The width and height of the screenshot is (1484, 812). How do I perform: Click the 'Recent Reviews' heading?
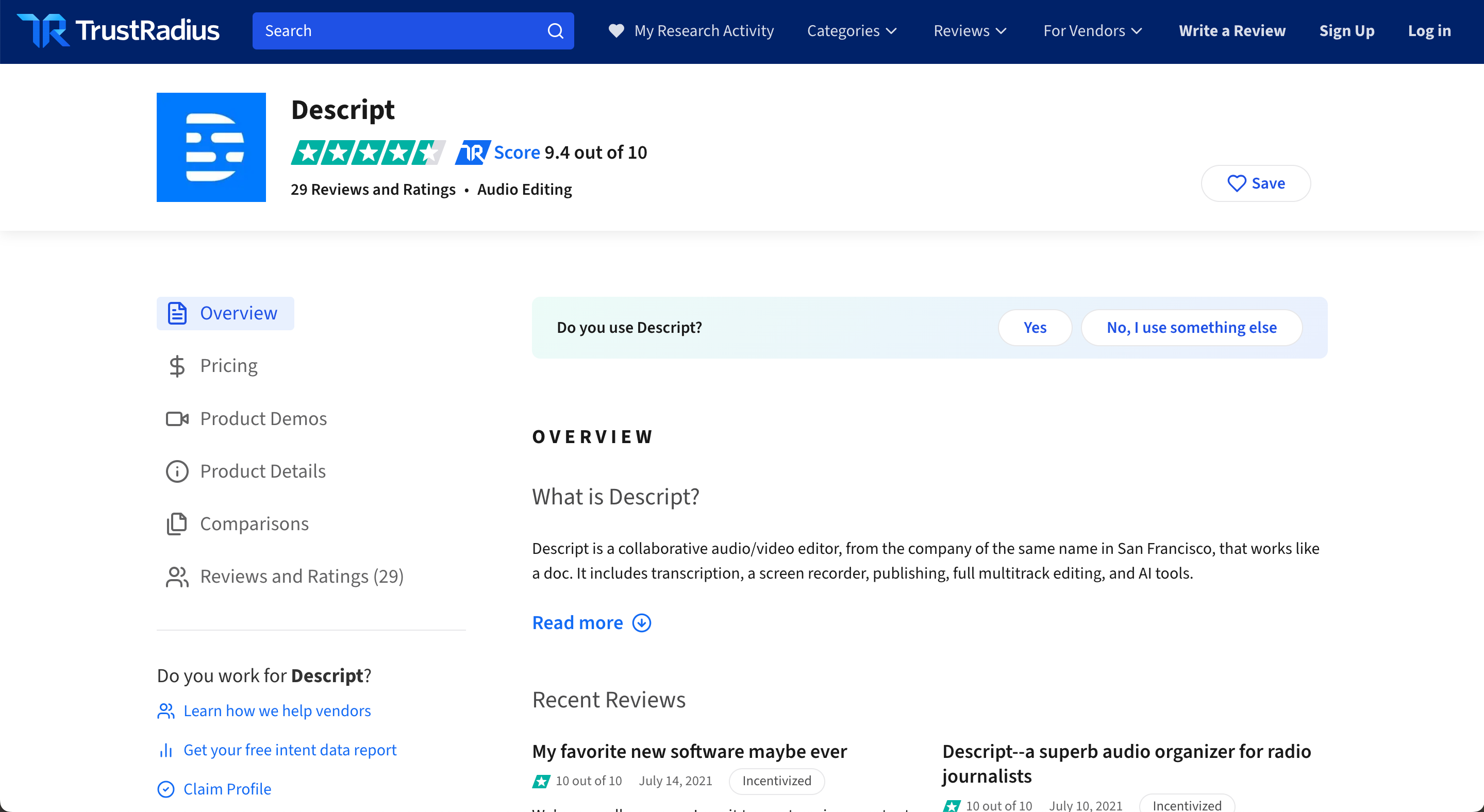coord(608,700)
